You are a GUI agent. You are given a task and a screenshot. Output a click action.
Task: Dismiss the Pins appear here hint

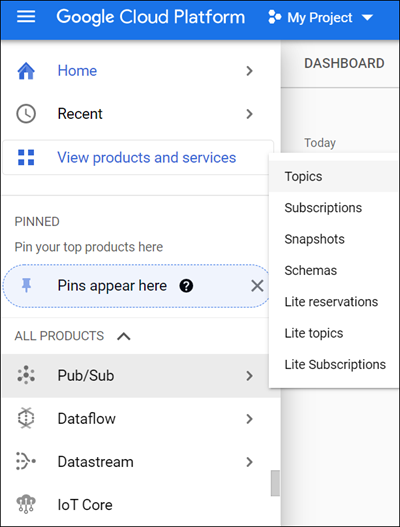(257, 286)
